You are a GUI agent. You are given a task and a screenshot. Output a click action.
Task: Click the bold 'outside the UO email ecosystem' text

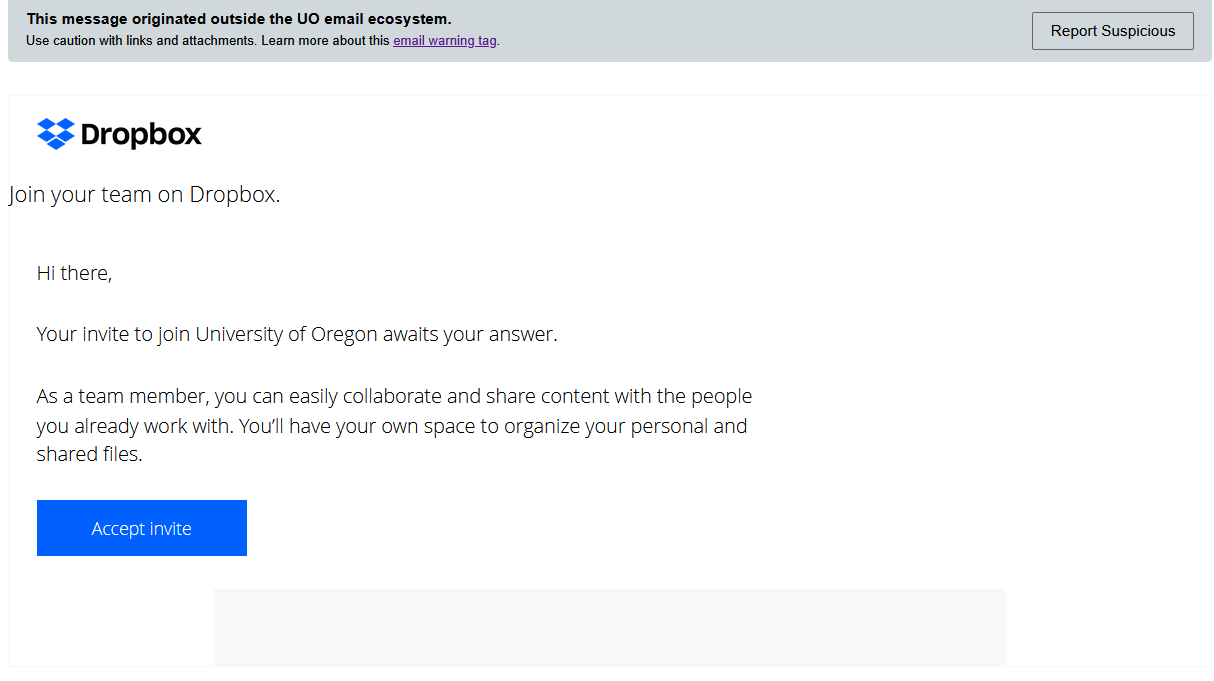[240, 17]
